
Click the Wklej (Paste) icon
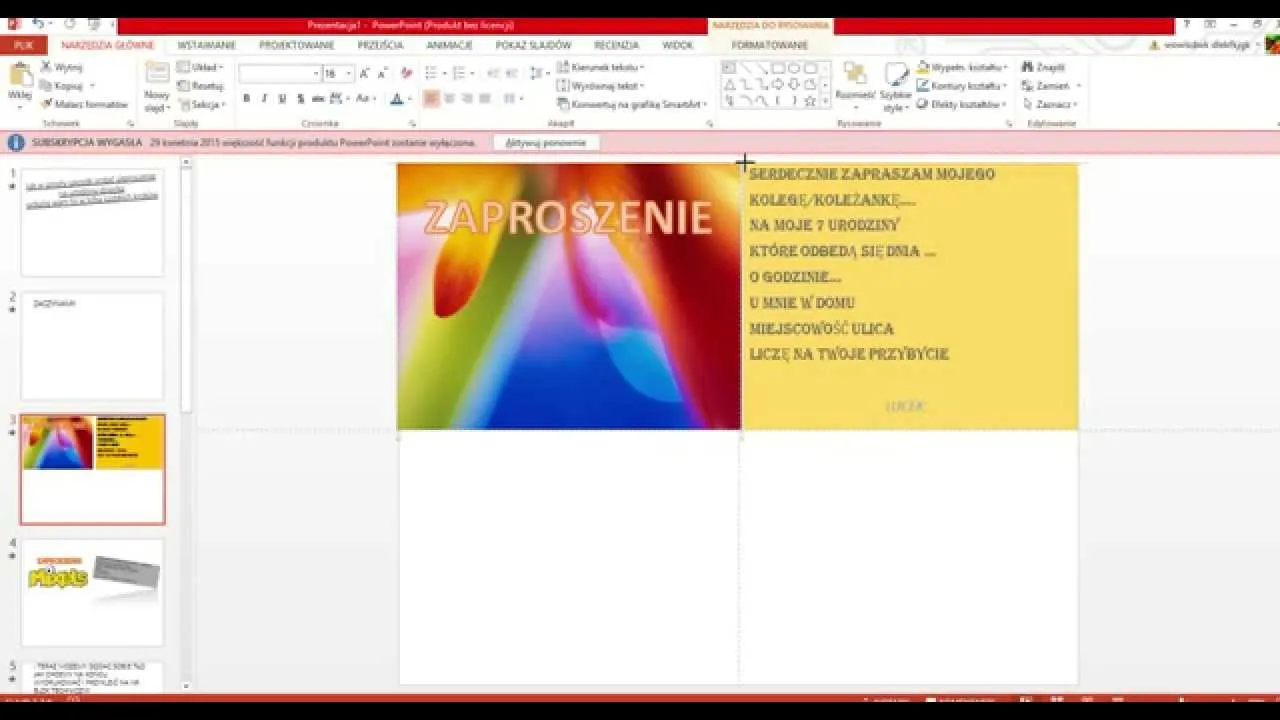coord(19,77)
